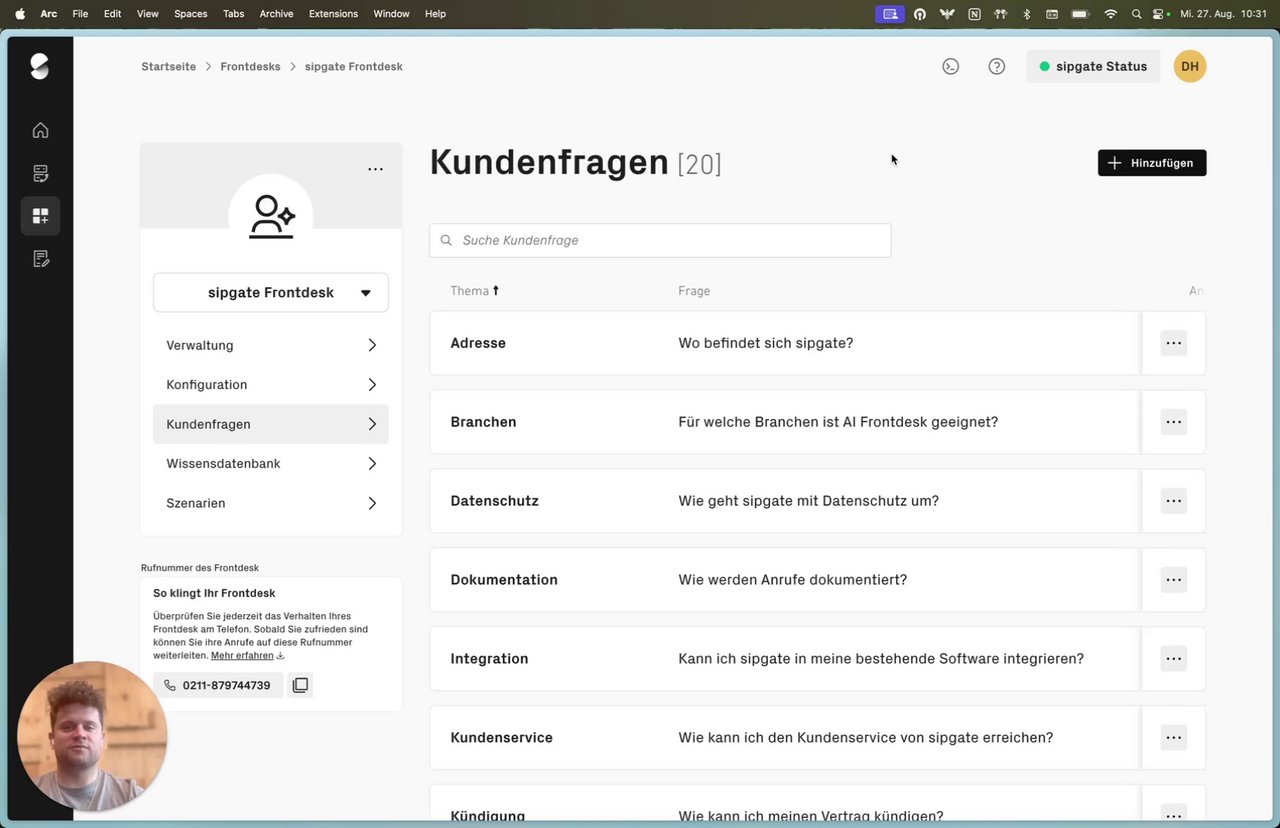Select the grid-plus apps icon in sidebar

click(x=40, y=216)
